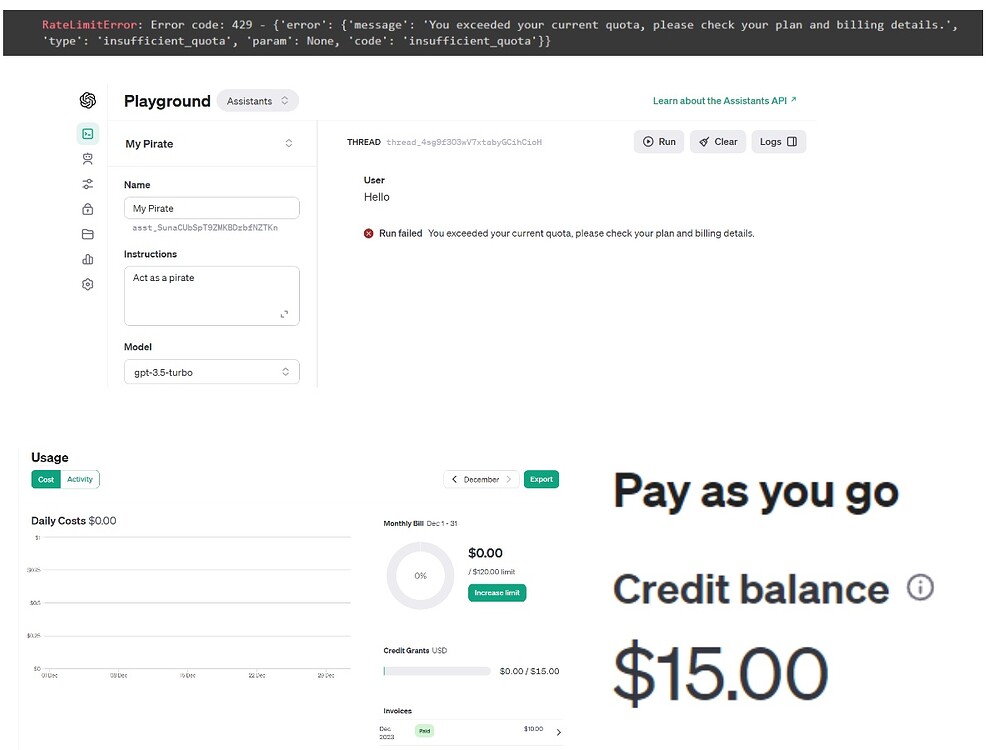The height and width of the screenshot is (750, 999).
Task: Open the gpt-3.5-turbo model dropdown
Action: coord(212,372)
